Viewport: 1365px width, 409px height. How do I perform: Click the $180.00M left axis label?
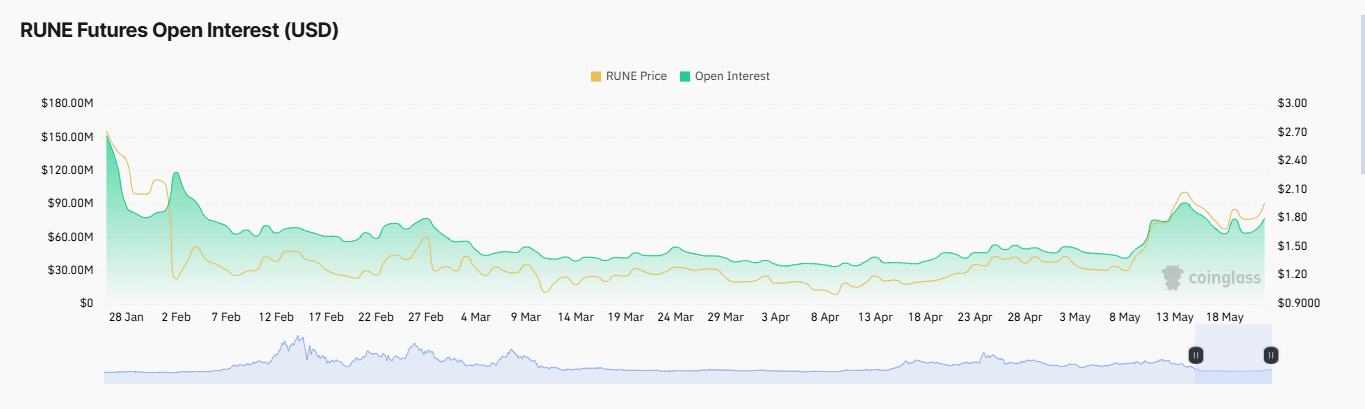pyautogui.click(x=67, y=104)
